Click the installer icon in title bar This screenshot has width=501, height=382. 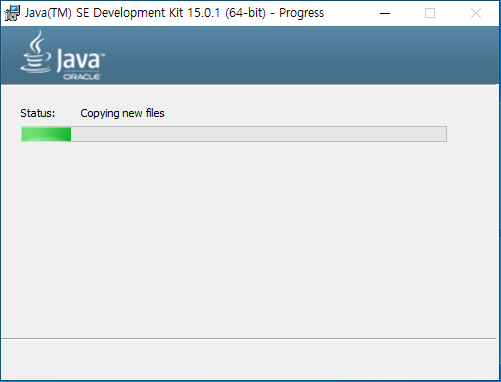click(x=13, y=13)
